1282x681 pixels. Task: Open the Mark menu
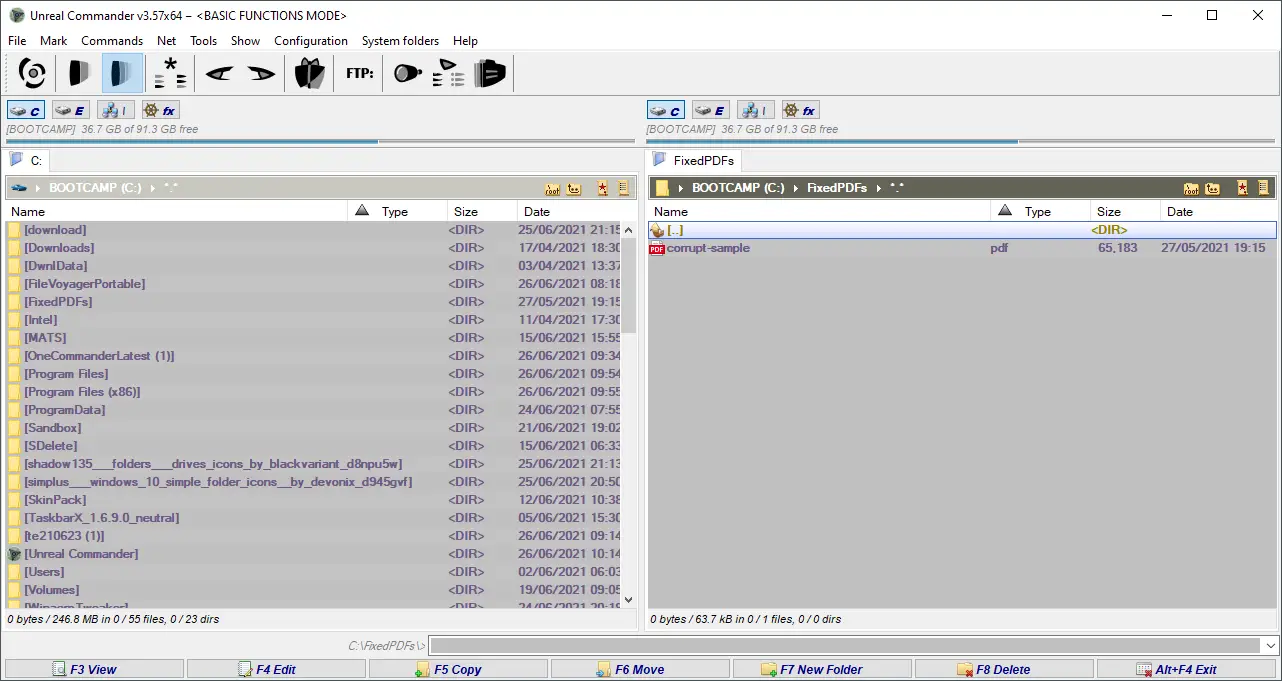click(x=54, y=41)
